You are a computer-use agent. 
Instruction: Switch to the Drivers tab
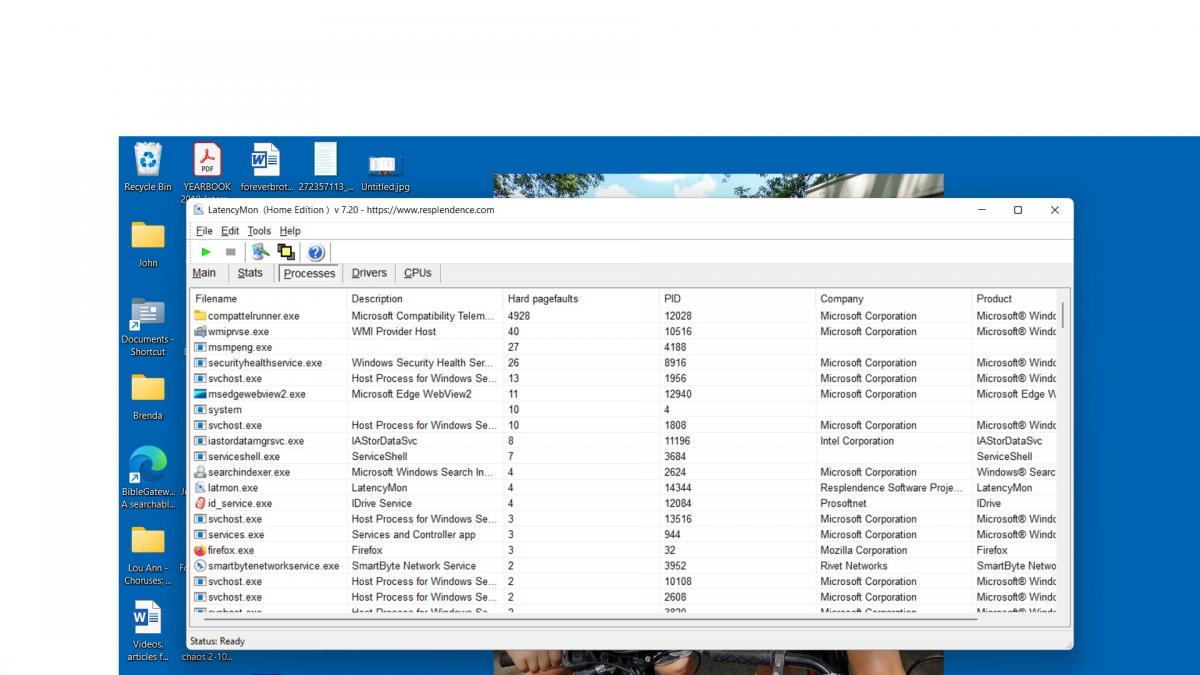point(369,273)
